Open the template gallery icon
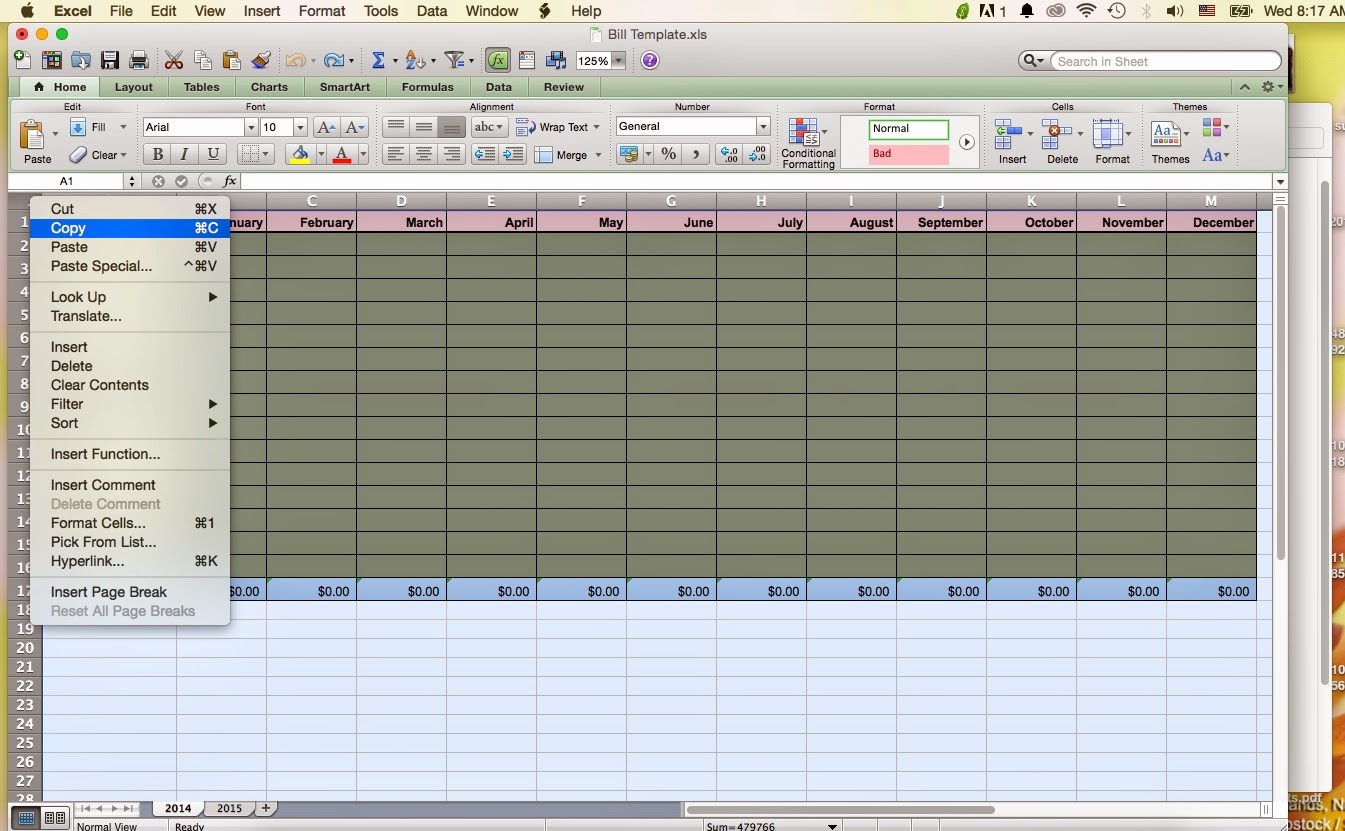This screenshot has height=831, width=1345. [x=50, y=61]
